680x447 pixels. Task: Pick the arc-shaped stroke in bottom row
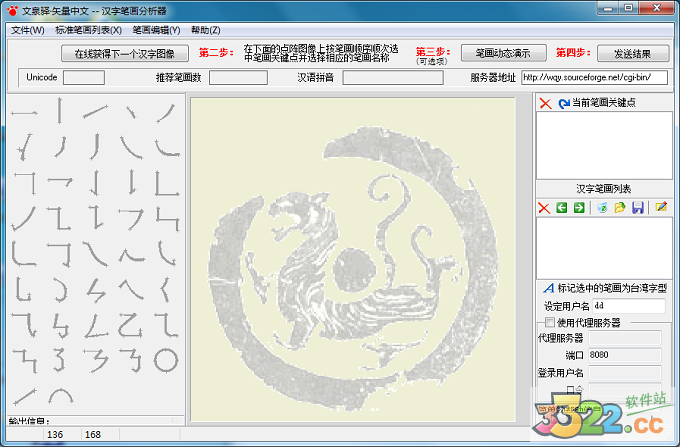click(61, 396)
